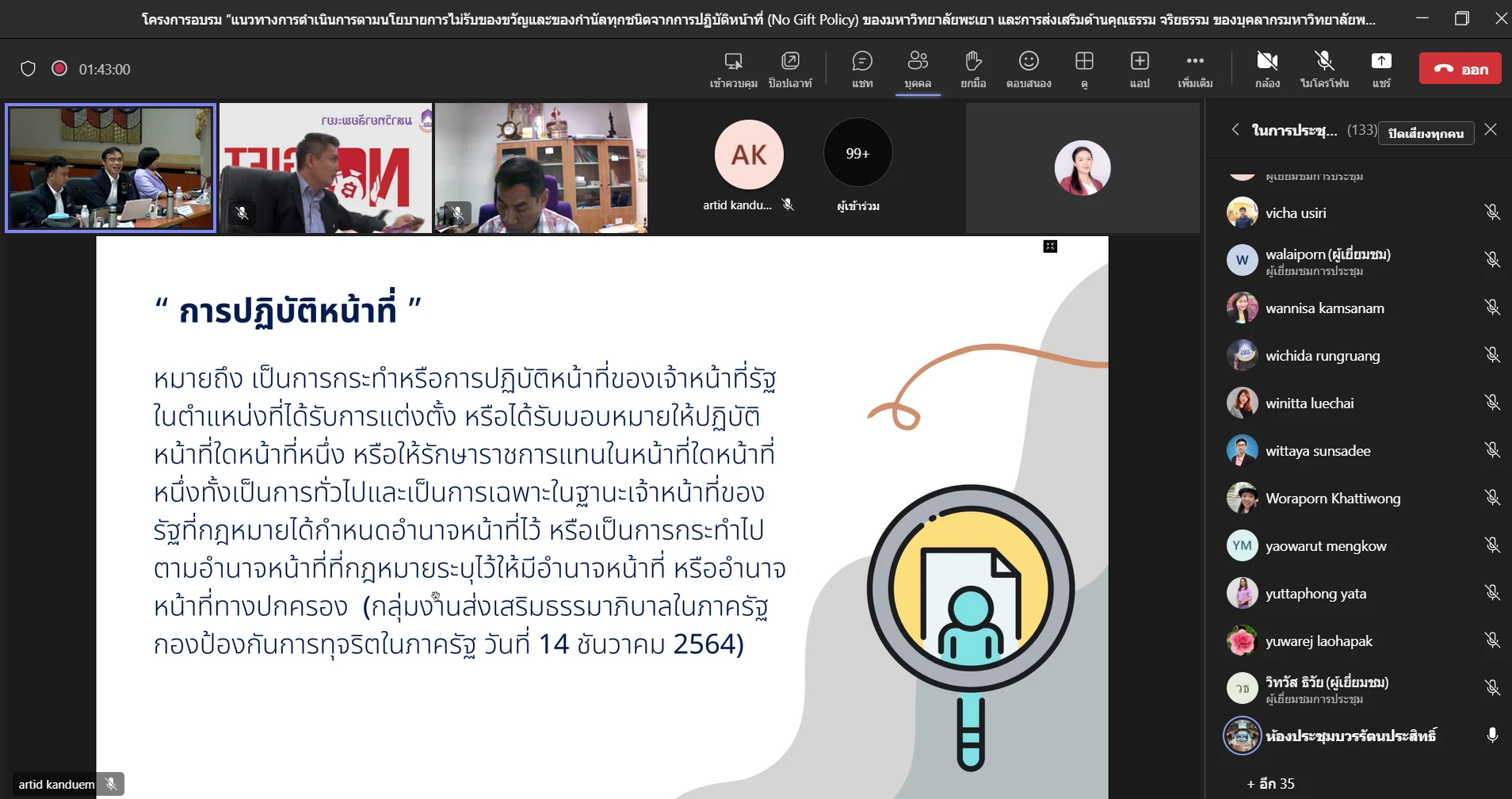
Task: Open the chat (แชท) panel
Action: tap(862, 69)
